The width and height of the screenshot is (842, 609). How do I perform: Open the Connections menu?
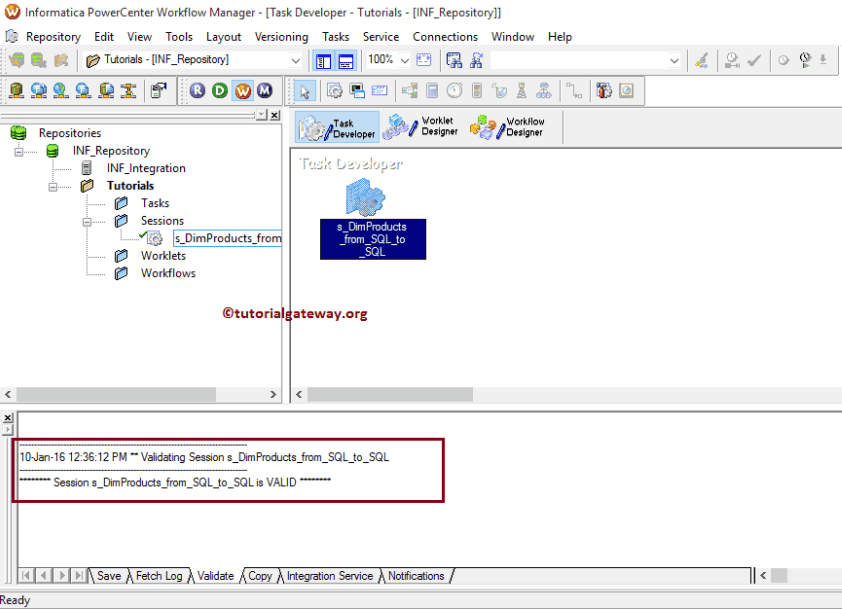pos(445,37)
